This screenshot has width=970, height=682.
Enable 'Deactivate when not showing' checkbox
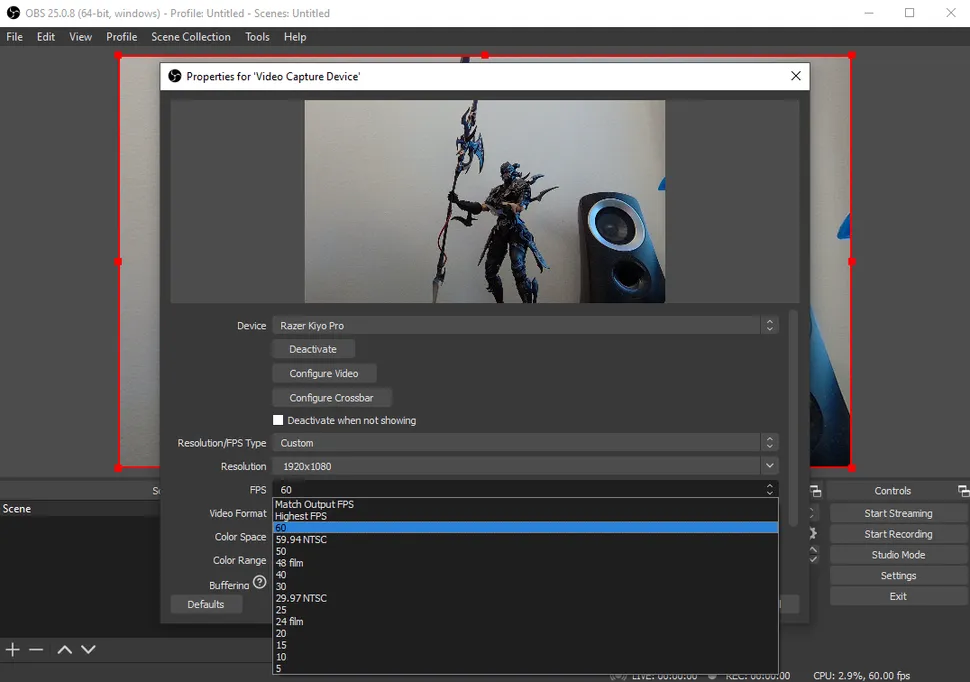pyautogui.click(x=279, y=421)
